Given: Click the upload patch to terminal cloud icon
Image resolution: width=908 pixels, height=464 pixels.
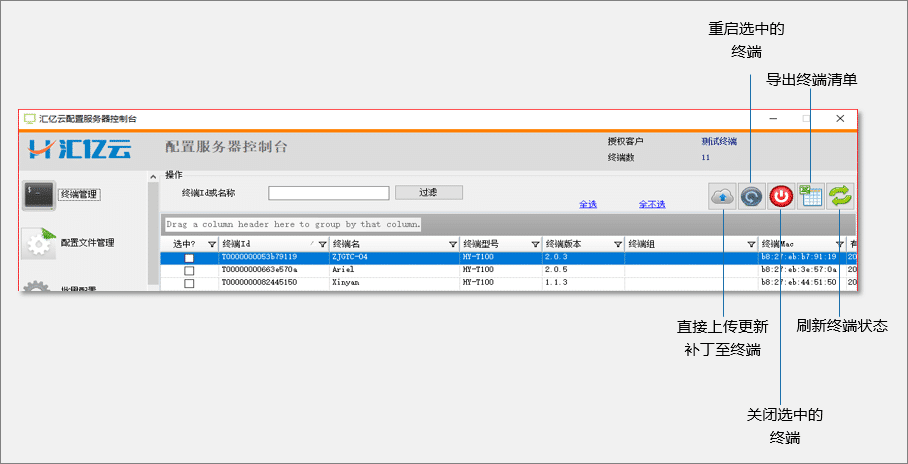Looking at the screenshot, I should (x=722, y=197).
